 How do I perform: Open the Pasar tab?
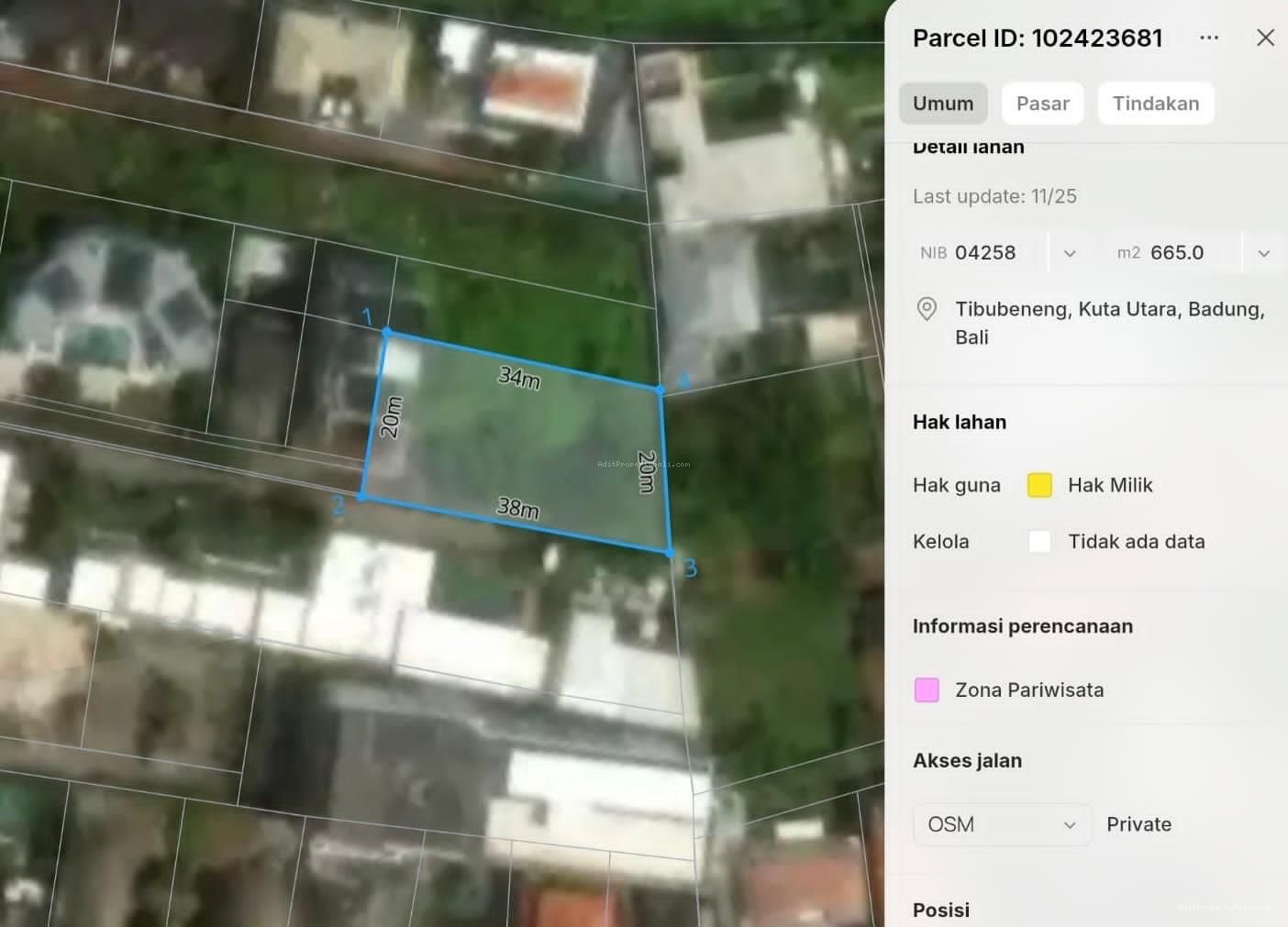coord(1042,104)
